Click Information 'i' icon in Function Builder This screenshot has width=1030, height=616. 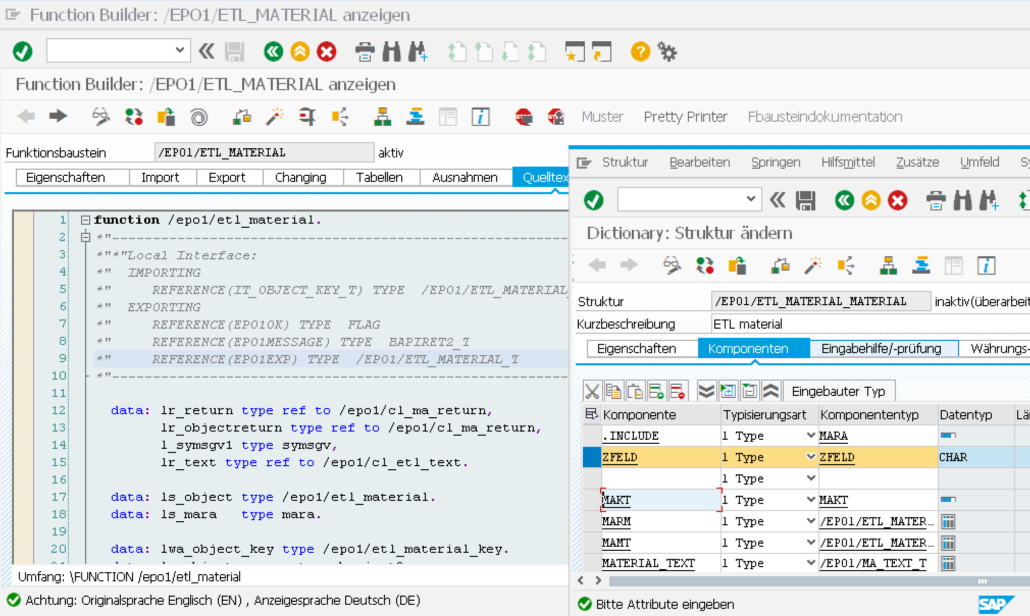click(x=481, y=117)
